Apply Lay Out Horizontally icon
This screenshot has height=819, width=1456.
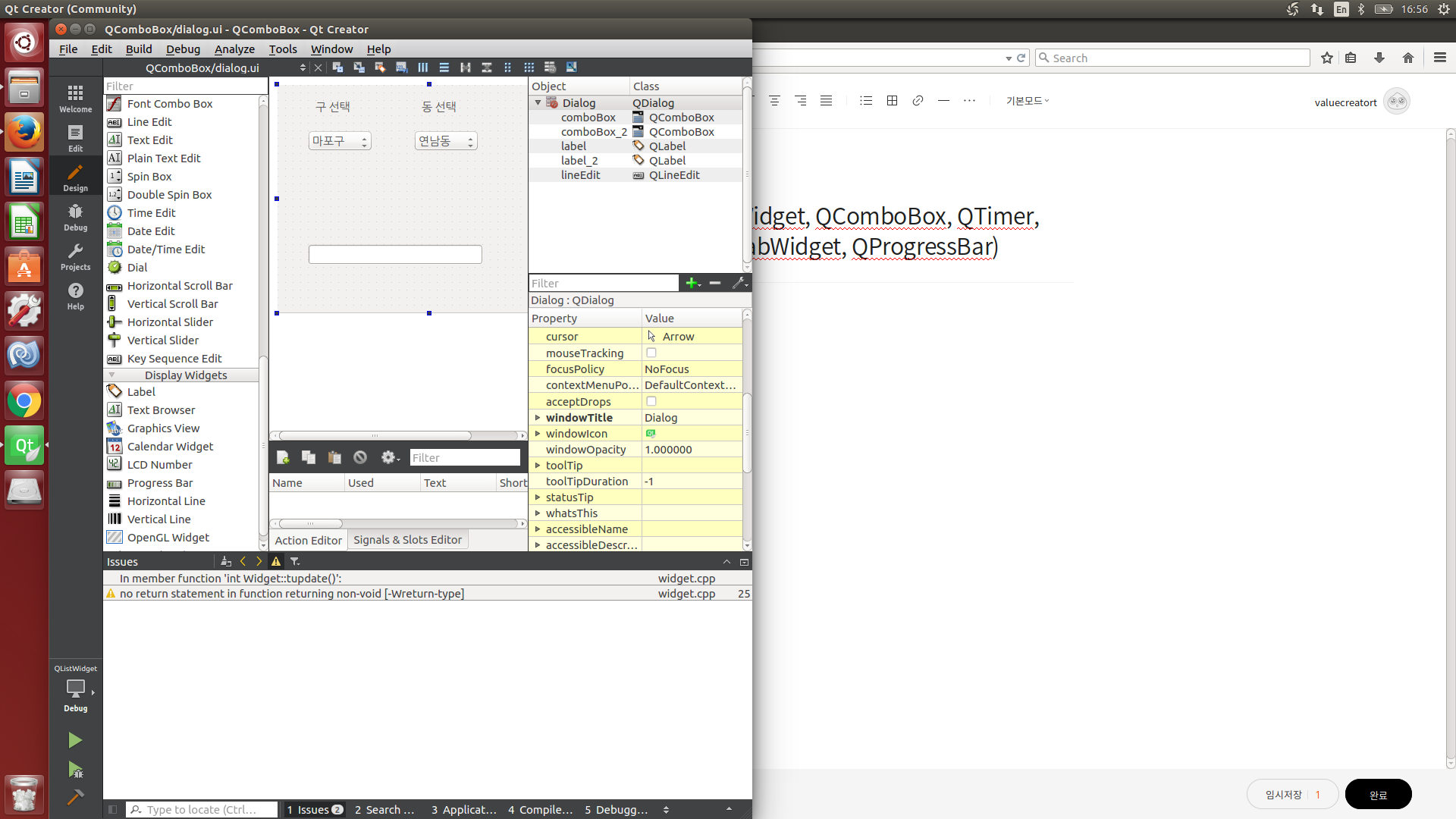(x=422, y=67)
